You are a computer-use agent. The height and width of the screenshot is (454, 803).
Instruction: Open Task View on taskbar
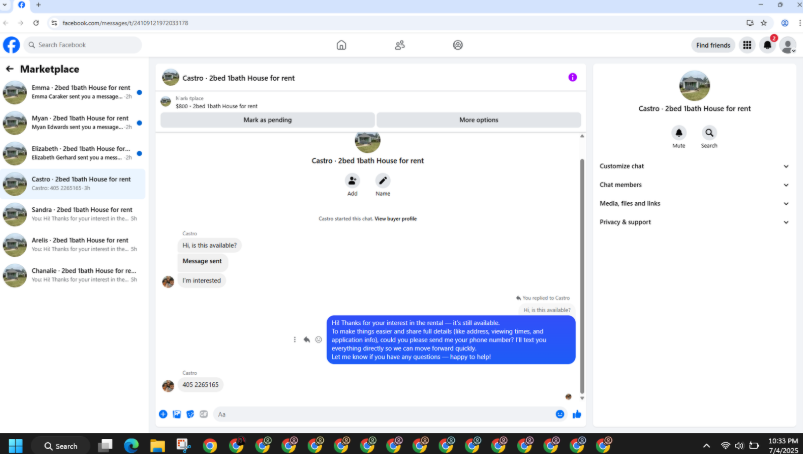105,446
